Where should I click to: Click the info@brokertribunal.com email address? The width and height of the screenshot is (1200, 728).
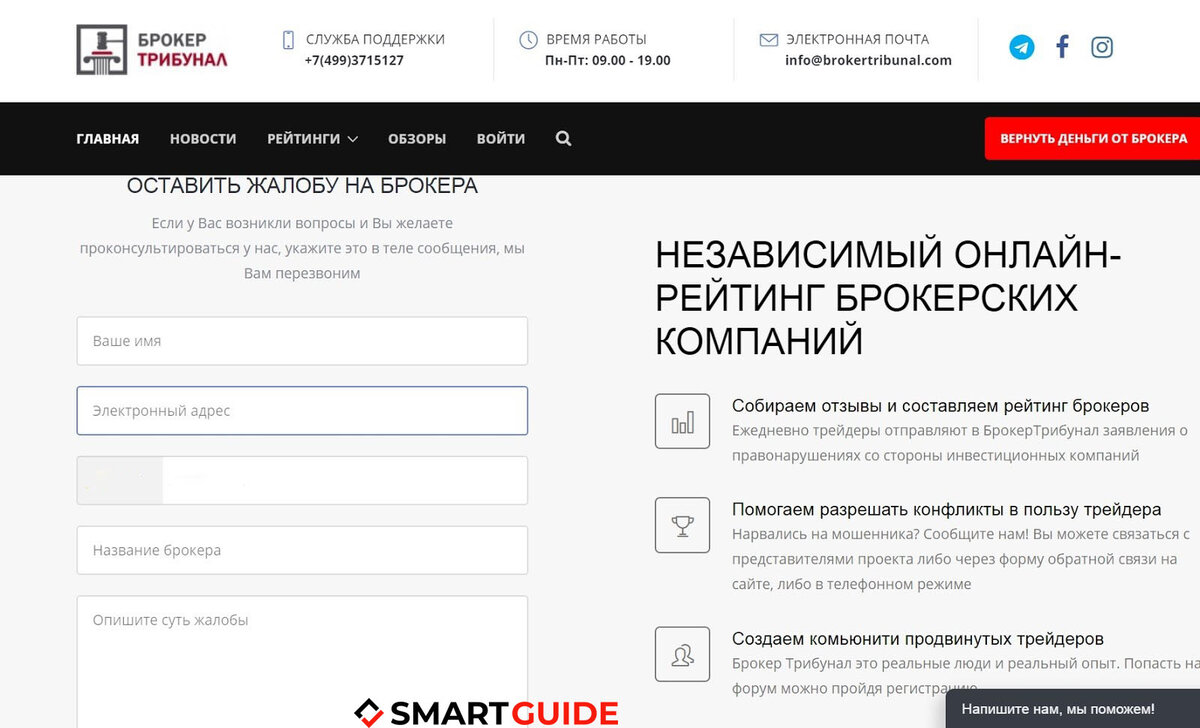868,60
